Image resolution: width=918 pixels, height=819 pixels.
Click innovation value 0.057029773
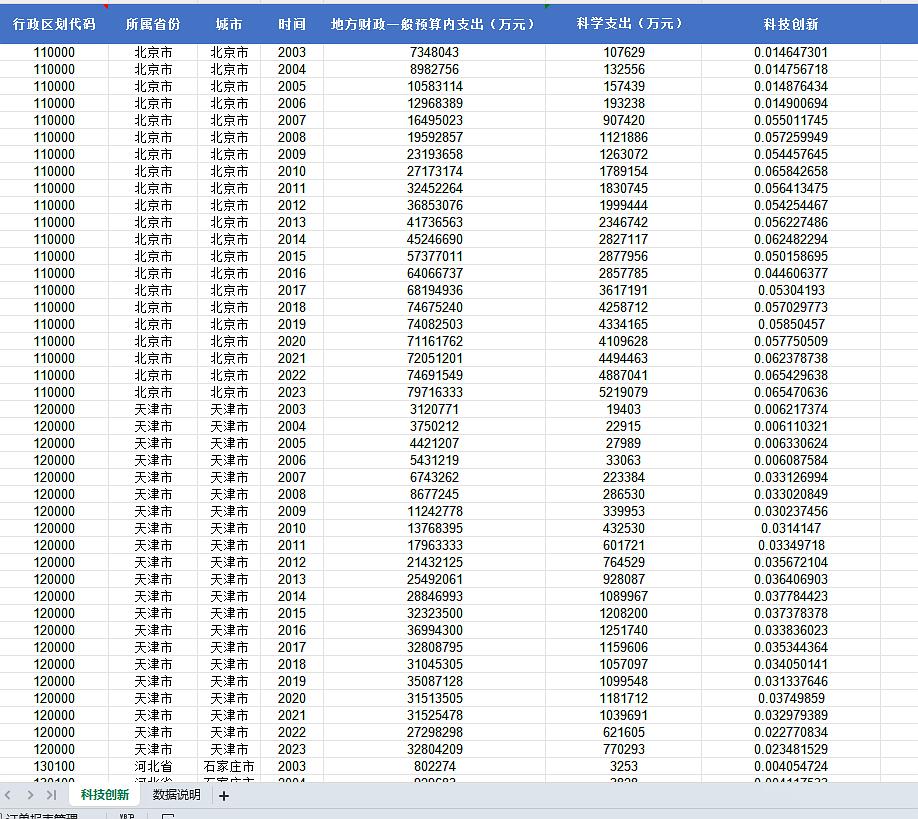pyautogui.click(x=791, y=307)
